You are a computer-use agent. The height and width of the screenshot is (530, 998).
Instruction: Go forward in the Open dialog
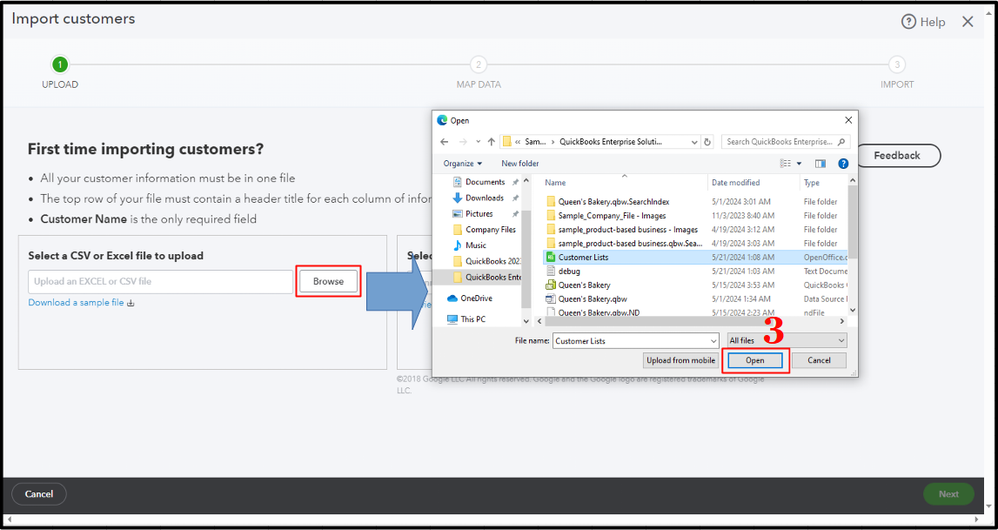click(x=463, y=142)
